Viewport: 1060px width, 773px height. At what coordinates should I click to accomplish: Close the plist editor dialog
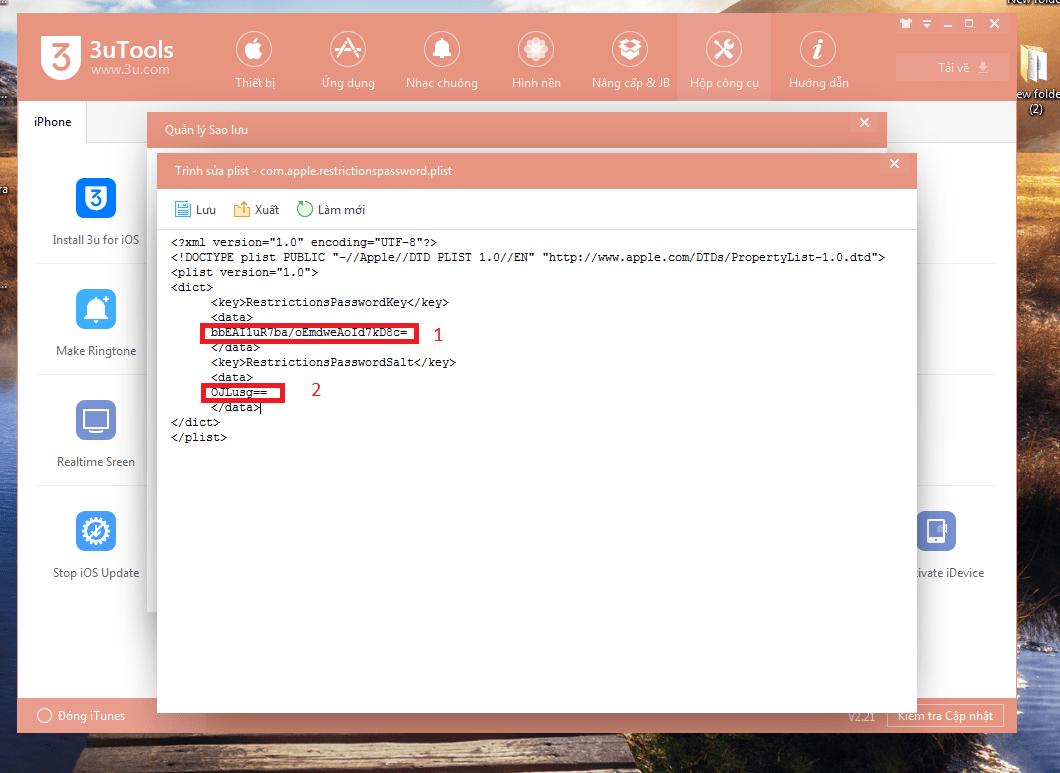[x=894, y=164]
